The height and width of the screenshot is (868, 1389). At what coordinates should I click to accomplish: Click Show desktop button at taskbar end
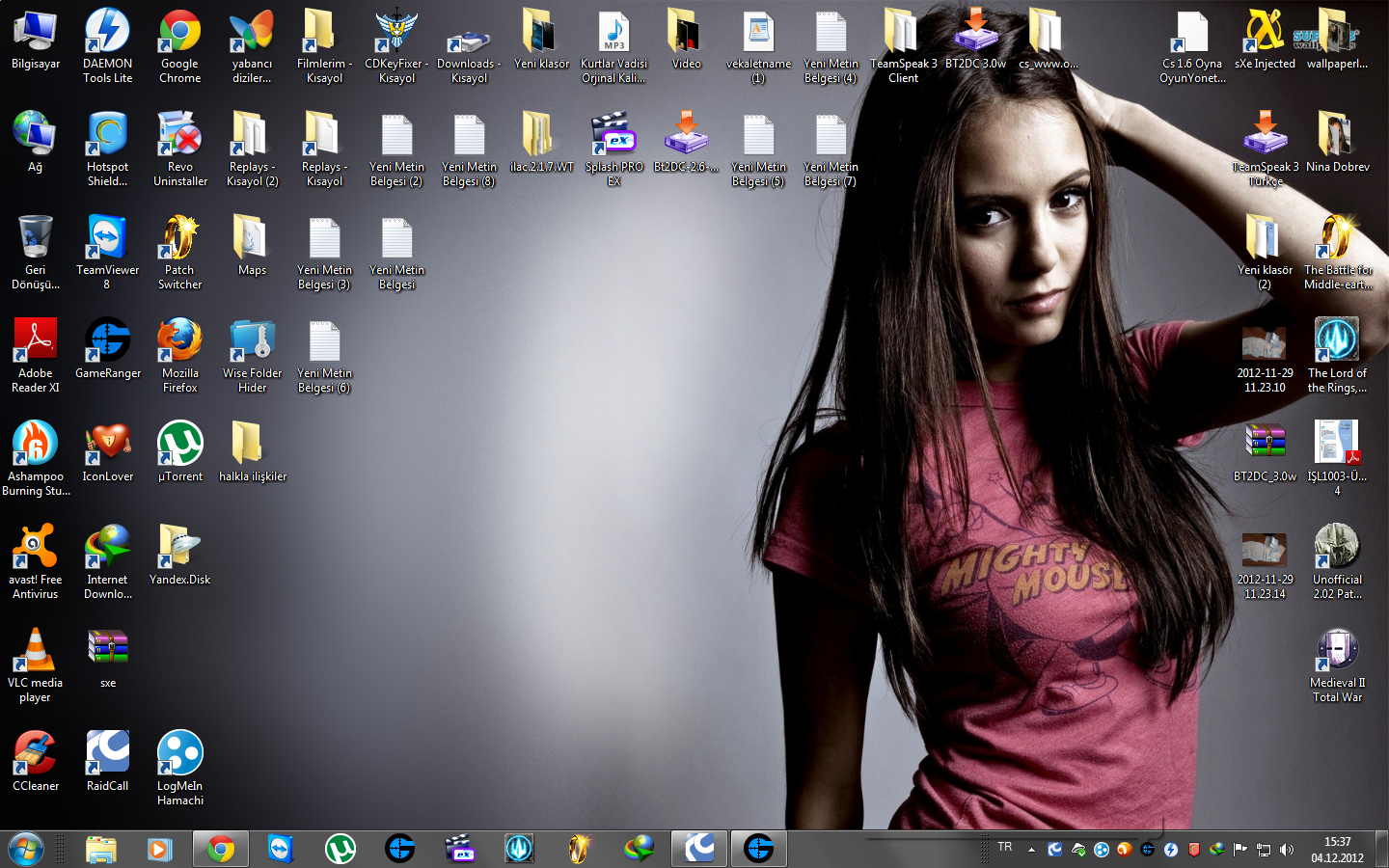tap(1381, 849)
